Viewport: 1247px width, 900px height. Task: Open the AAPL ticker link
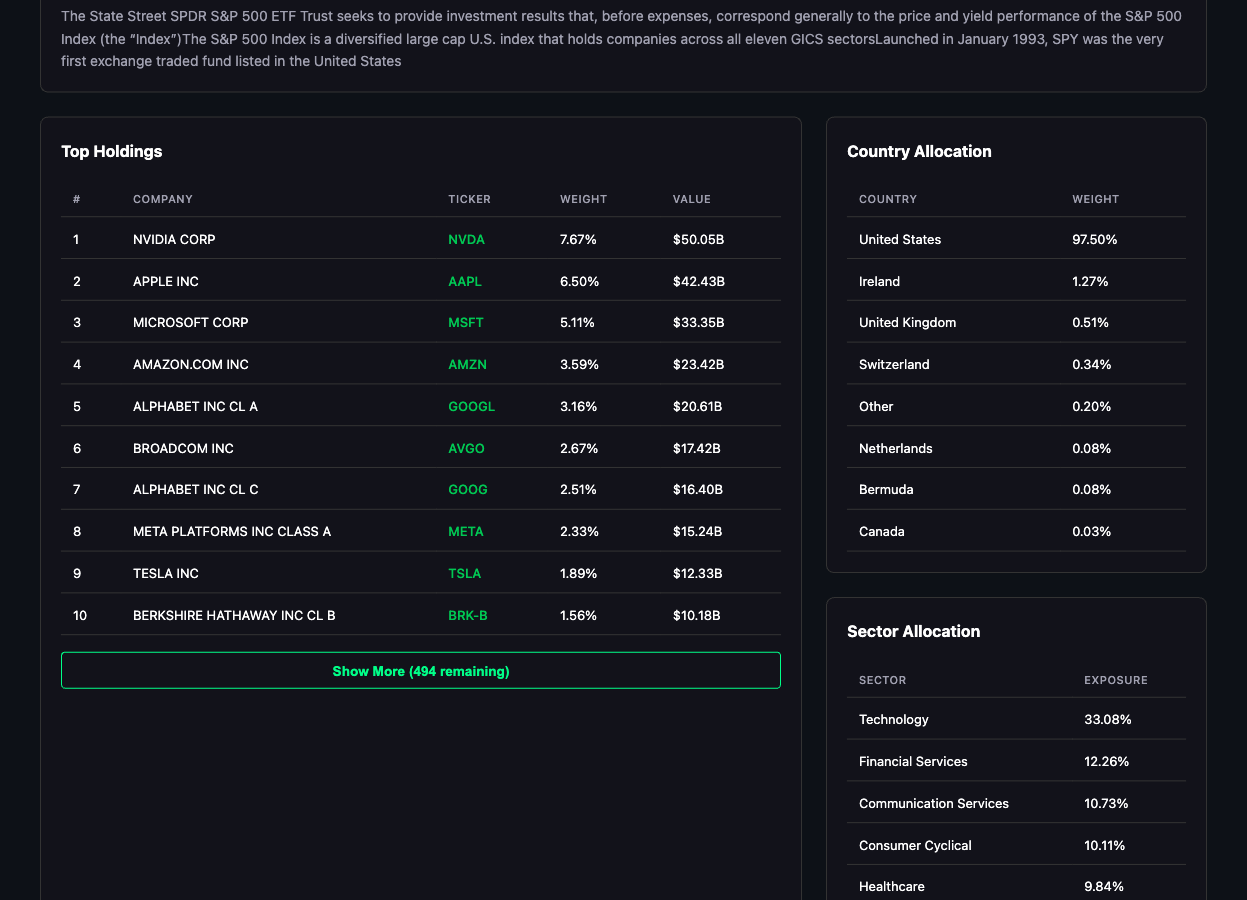(x=465, y=281)
